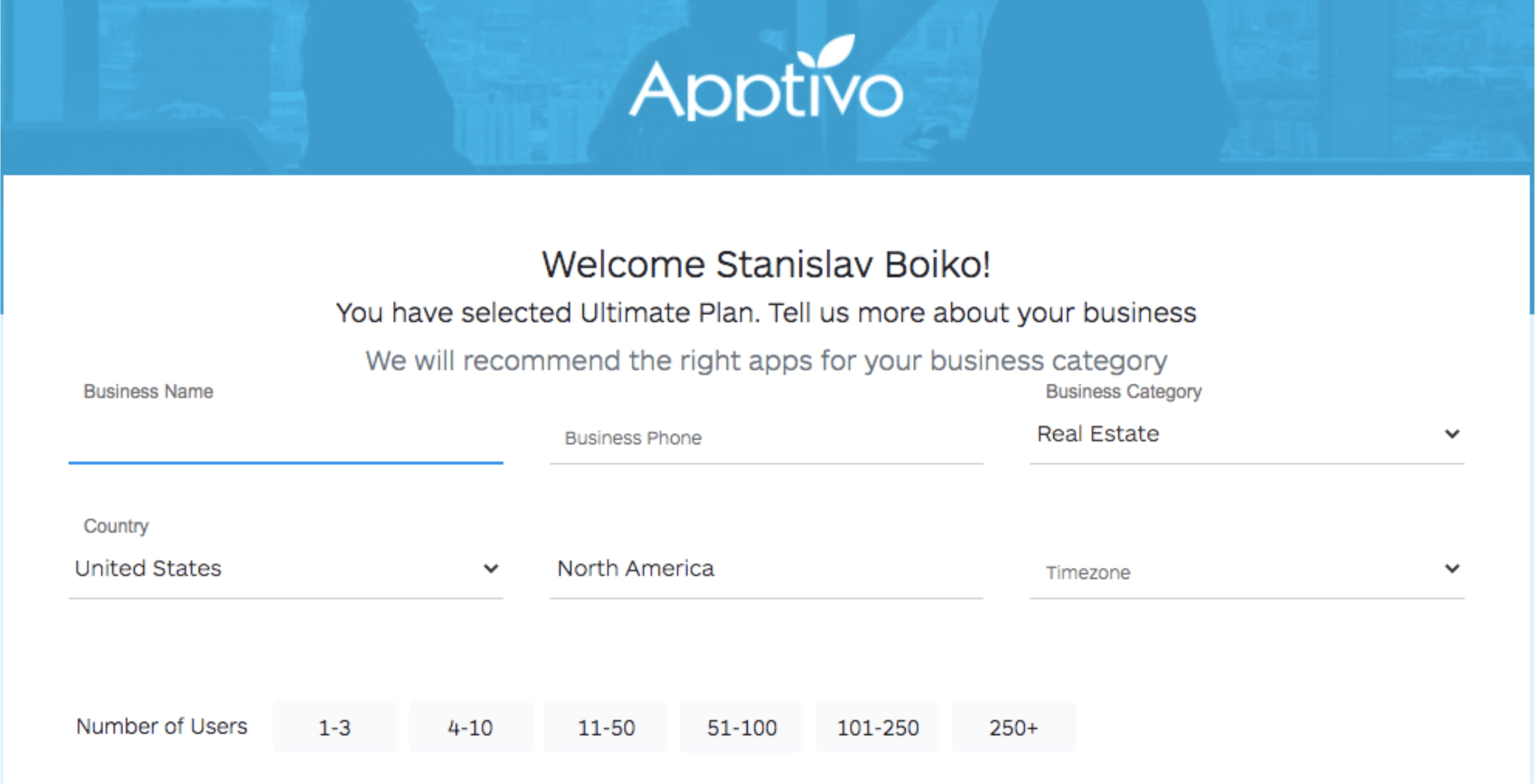1535x784 pixels.
Task: Choose the 4-10 user range
Action: pos(470,728)
